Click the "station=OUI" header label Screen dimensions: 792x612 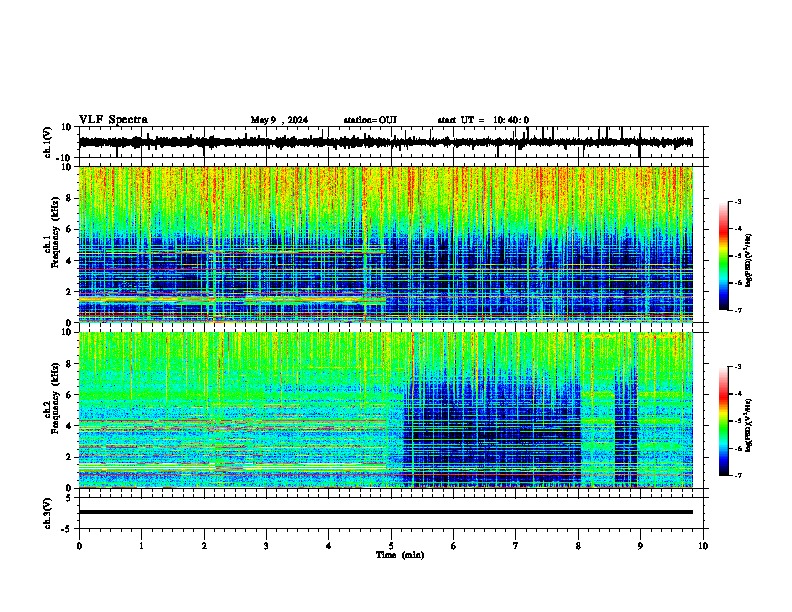370,120
